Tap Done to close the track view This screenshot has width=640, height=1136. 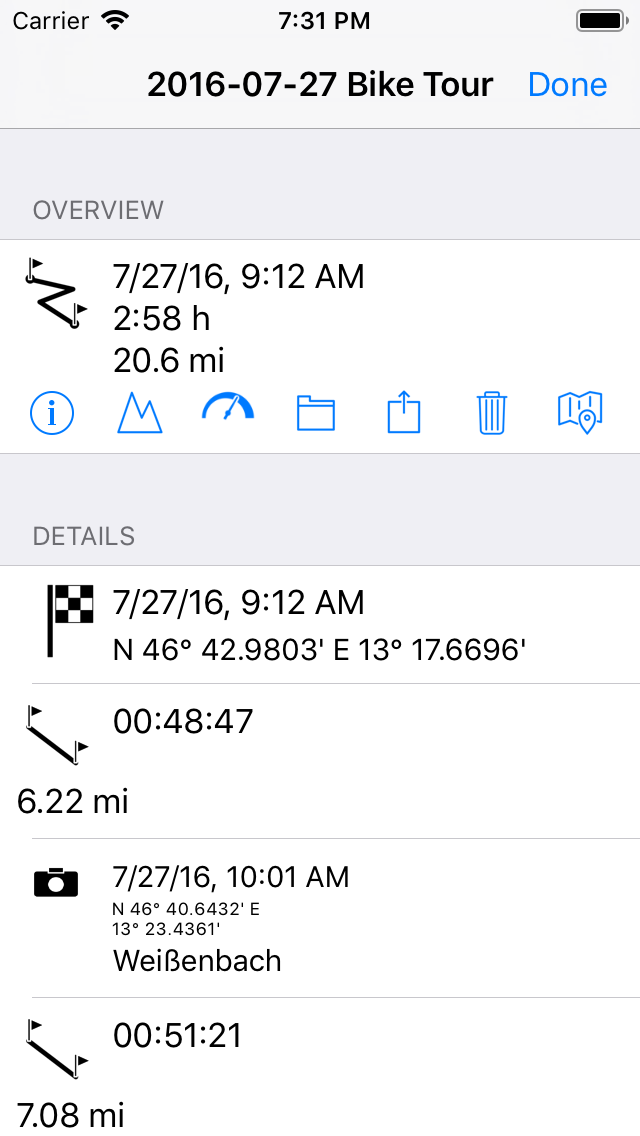[567, 84]
